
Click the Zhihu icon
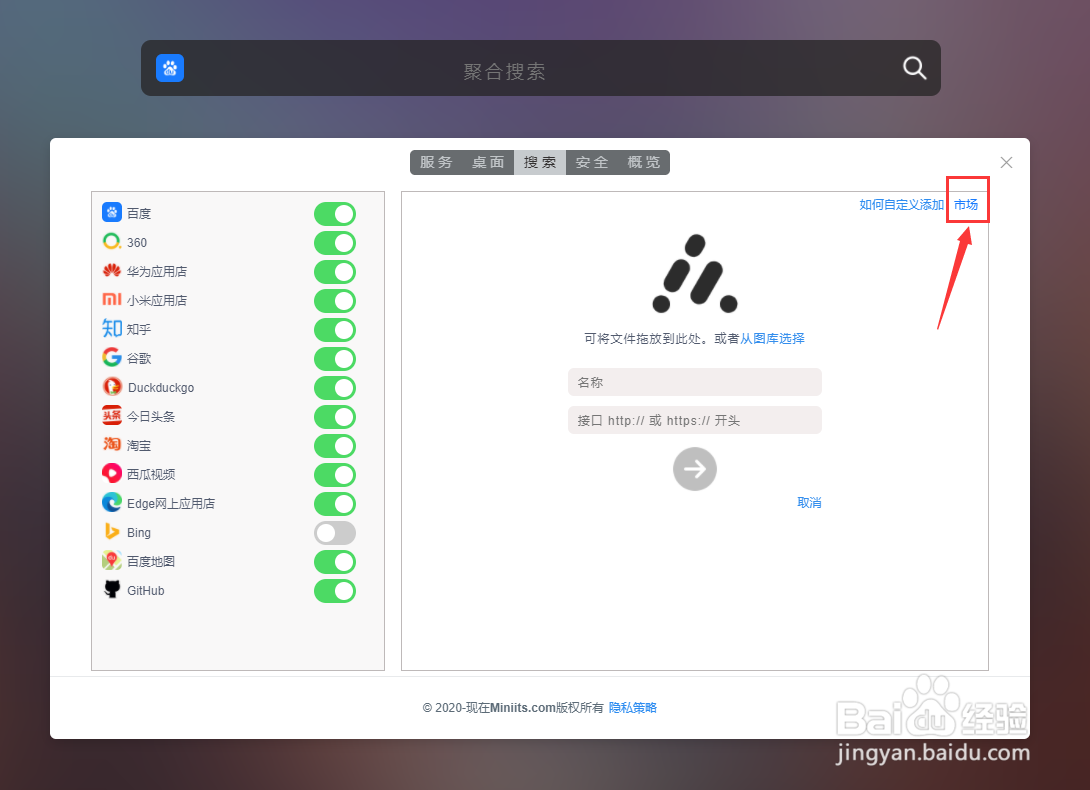pyautogui.click(x=112, y=328)
